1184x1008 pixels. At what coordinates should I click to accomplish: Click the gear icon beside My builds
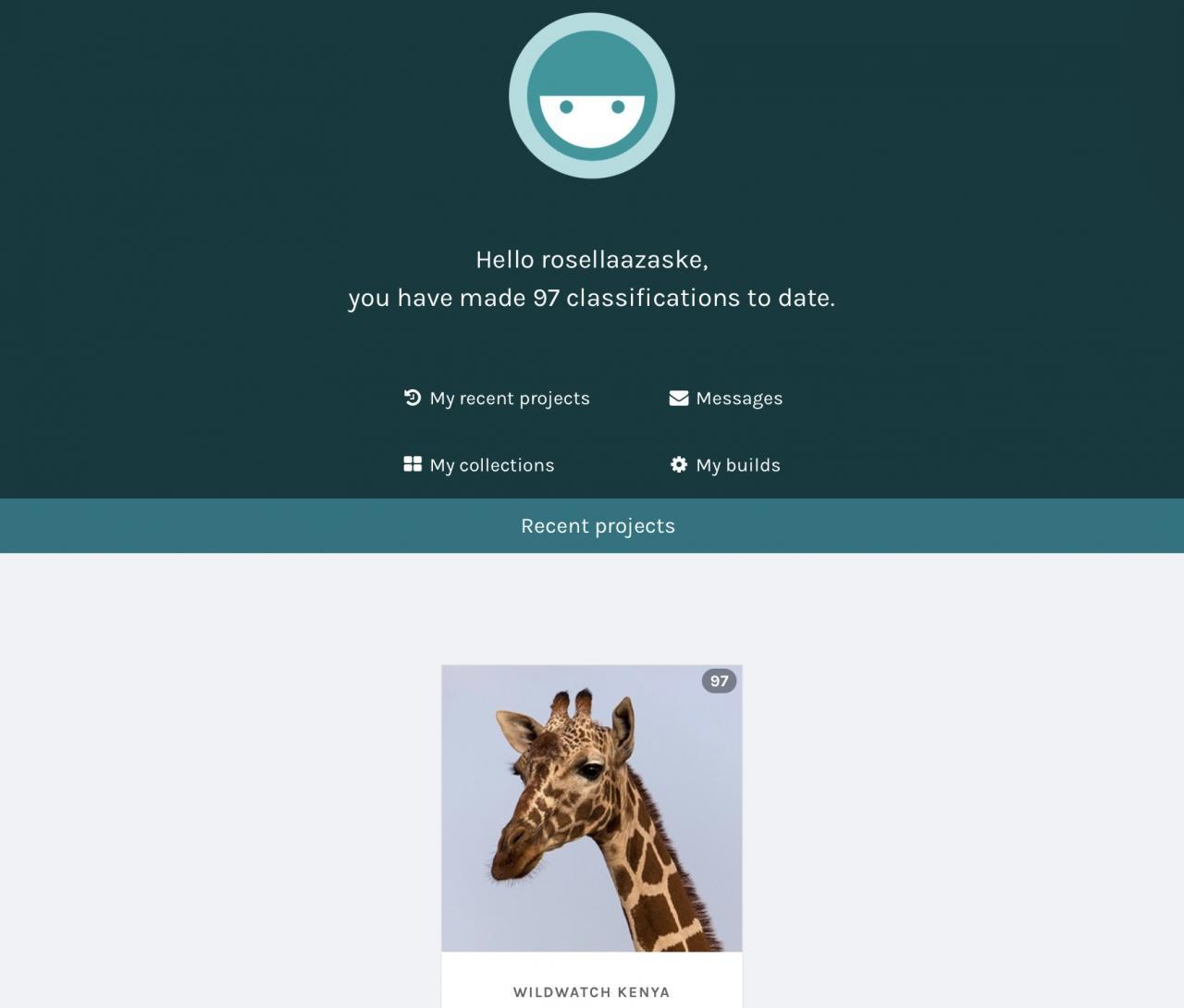(679, 464)
